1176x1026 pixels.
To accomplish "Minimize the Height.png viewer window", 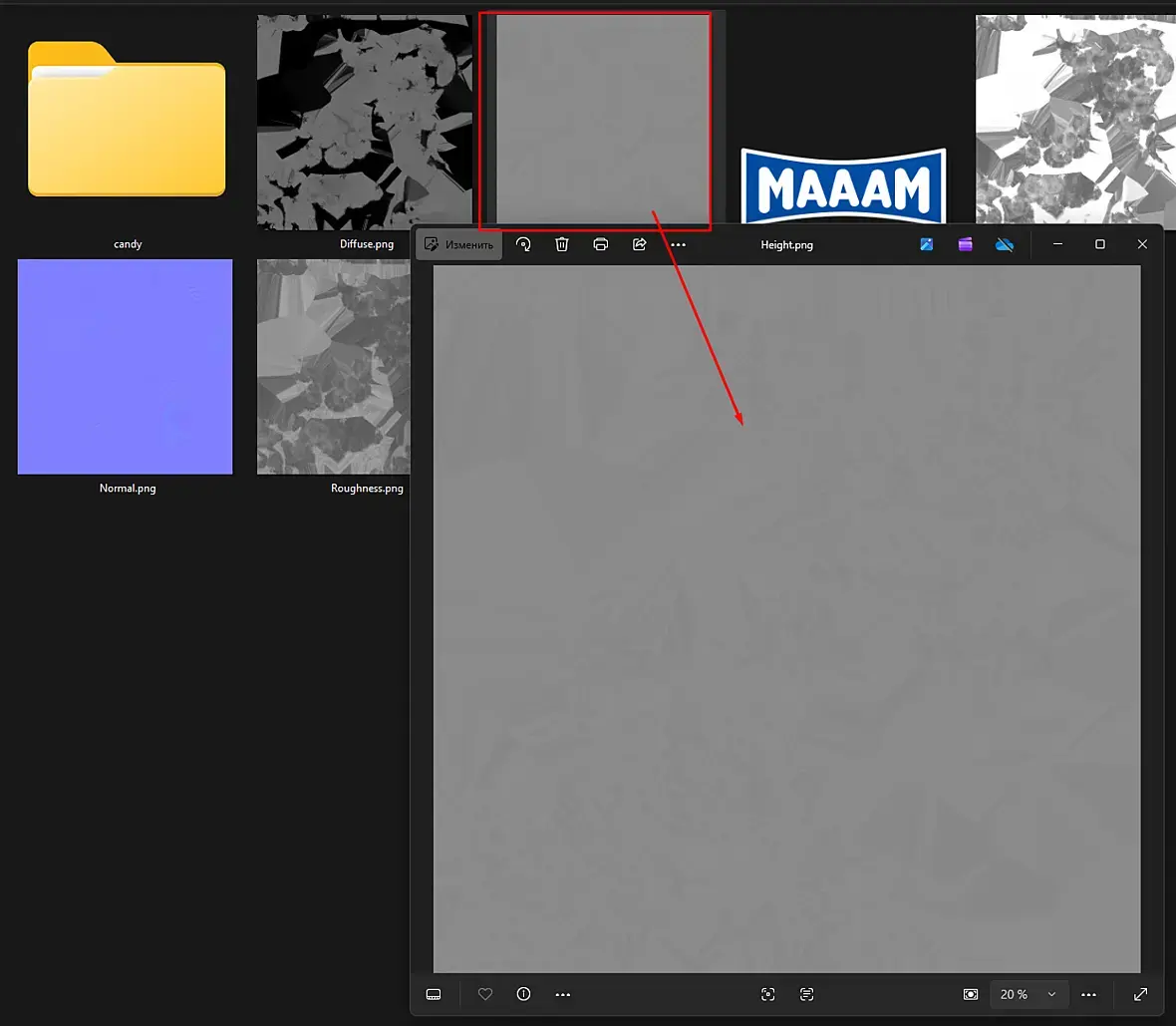I will (x=1057, y=244).
